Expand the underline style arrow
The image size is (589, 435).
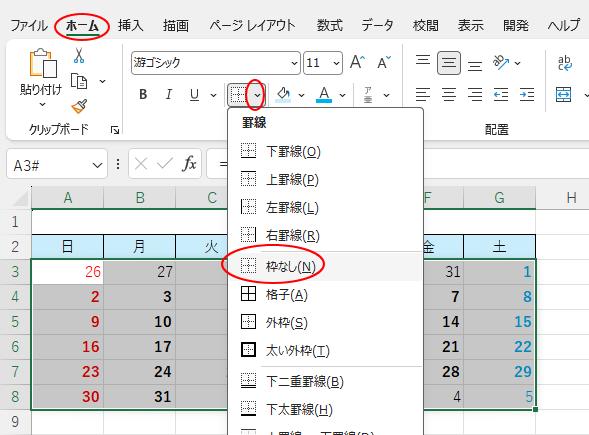tap(213, 95)
